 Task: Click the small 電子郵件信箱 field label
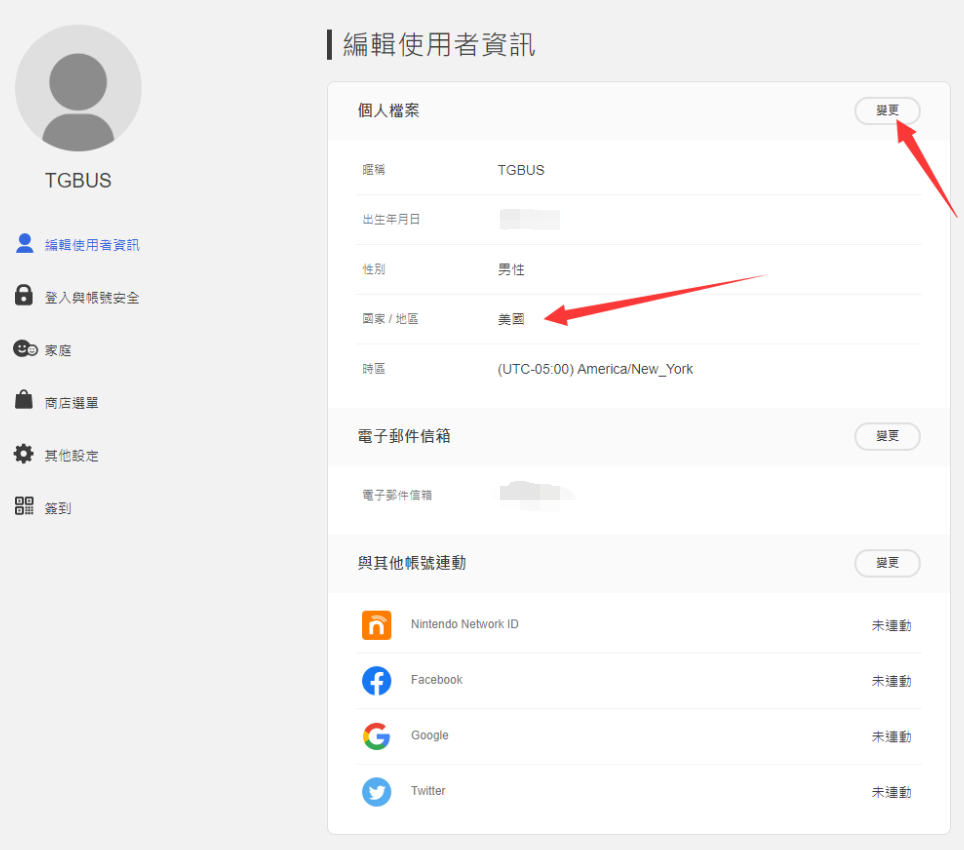pyautogui.click(x=397, y=495)
